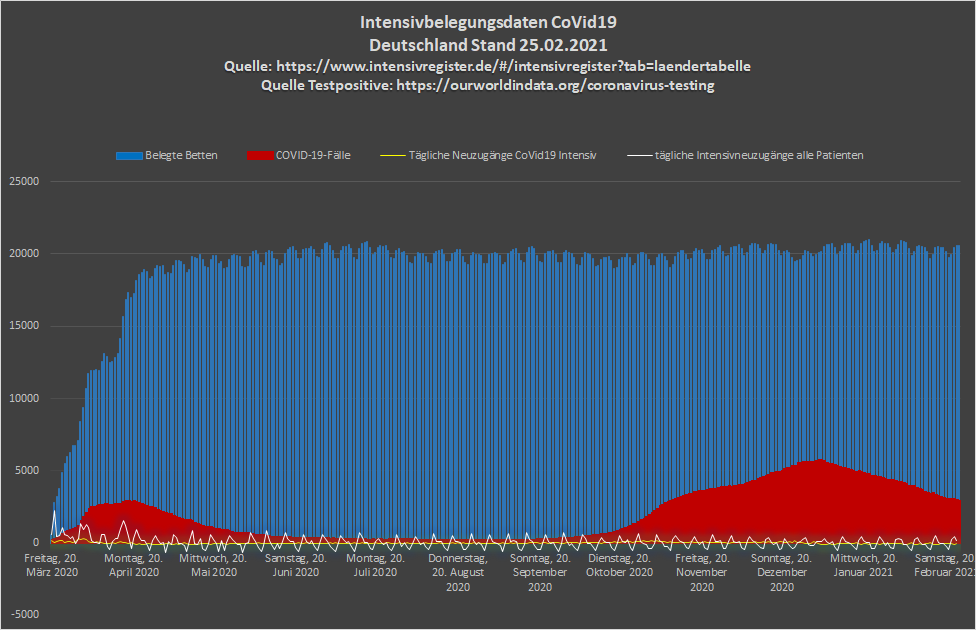This screenshot has width=976, height=630.
Task: Click the intensivregister.de source URL line
Action: [487, 66]
